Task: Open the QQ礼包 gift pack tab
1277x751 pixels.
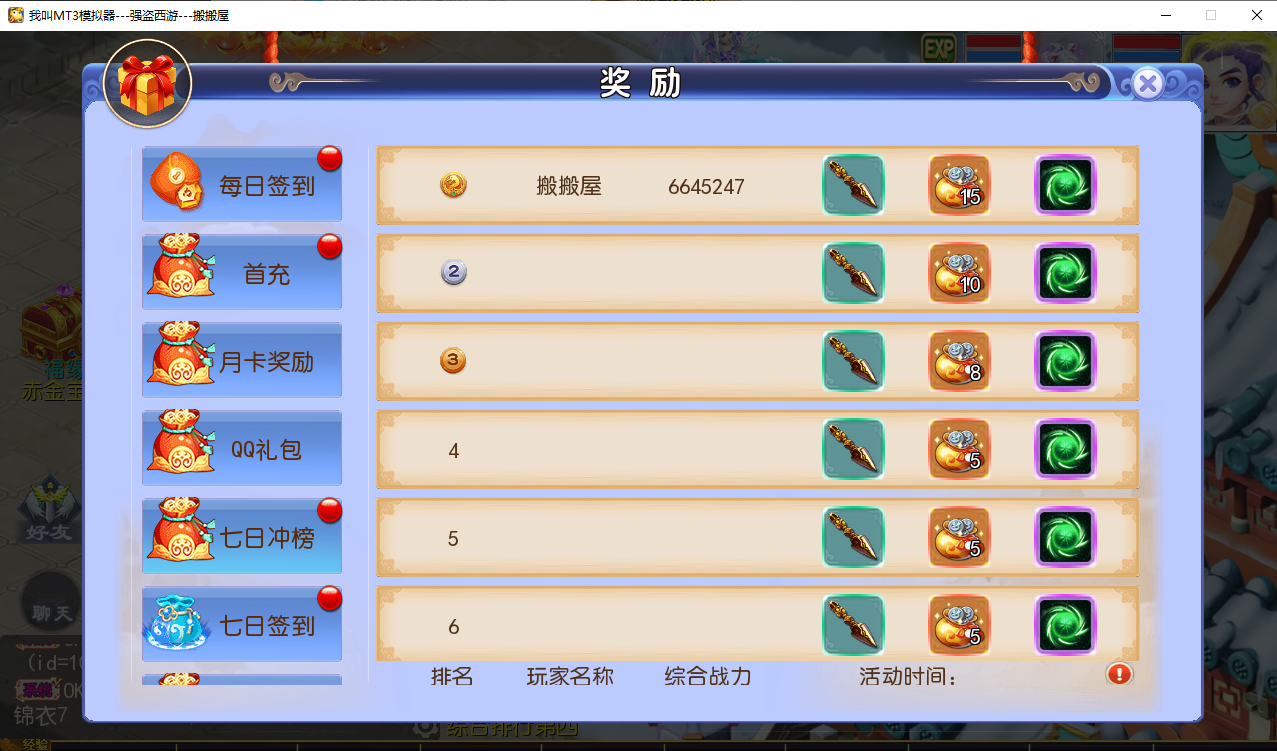Action: (242, 448)
